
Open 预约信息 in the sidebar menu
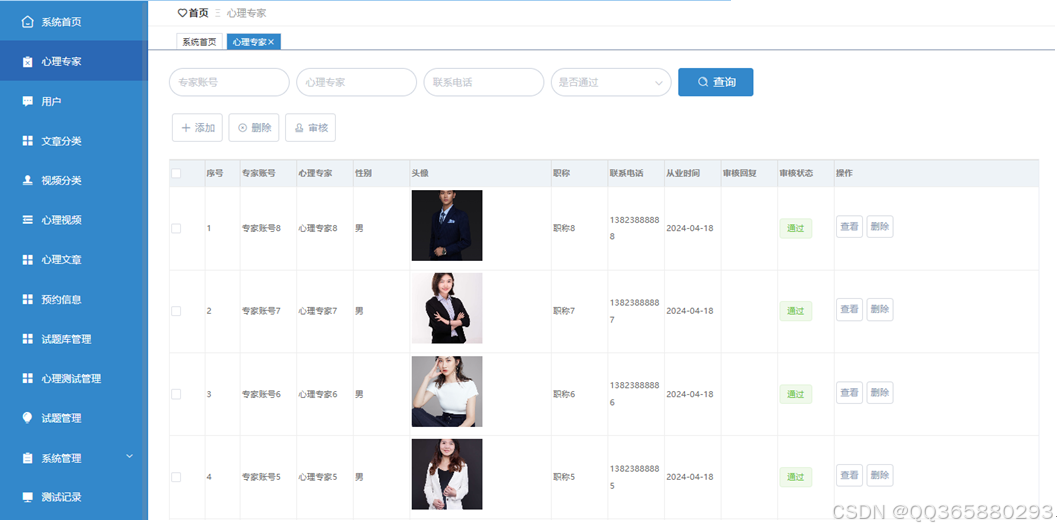point(74,299)
